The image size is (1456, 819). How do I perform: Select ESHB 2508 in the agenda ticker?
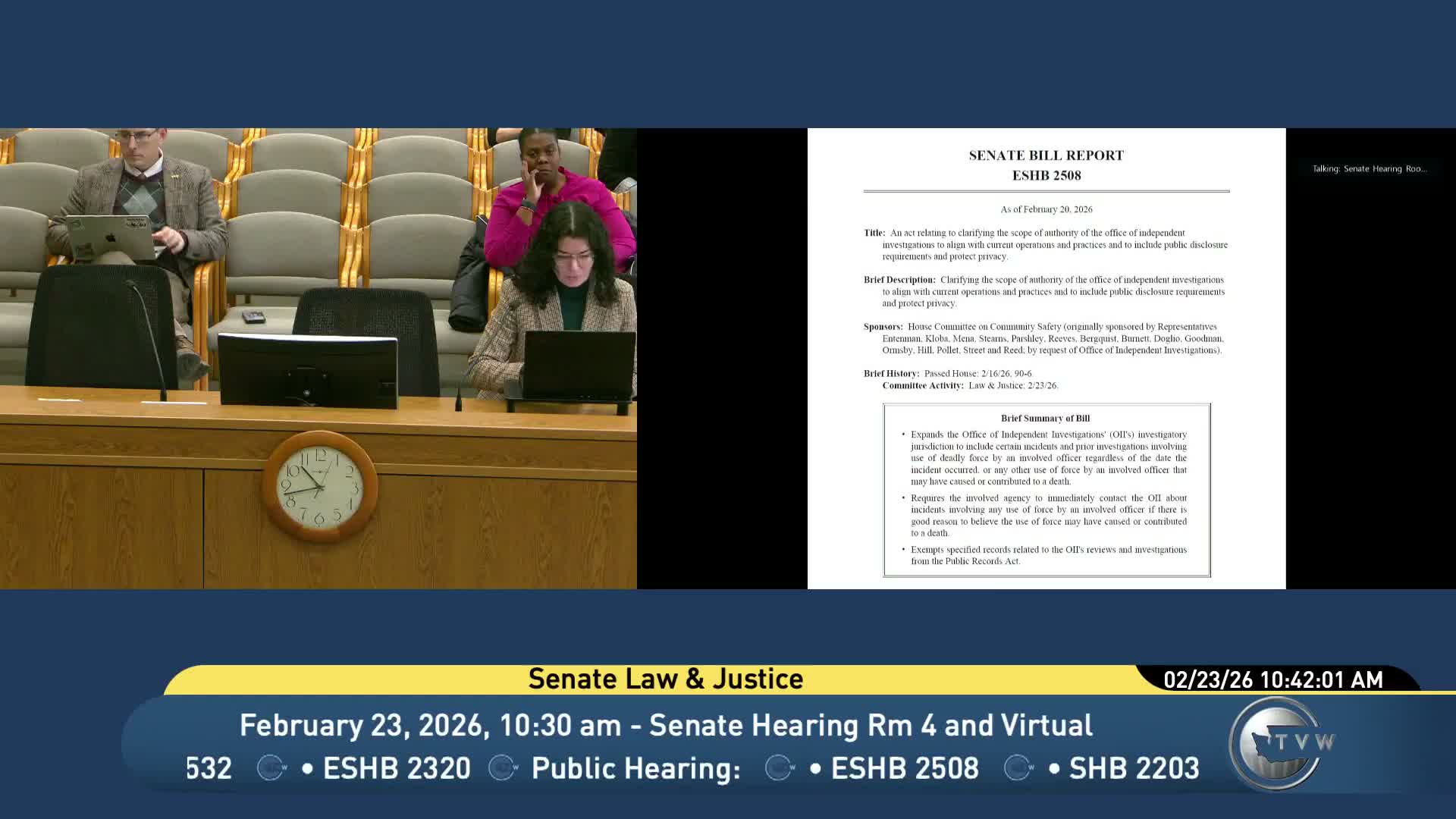905,768
